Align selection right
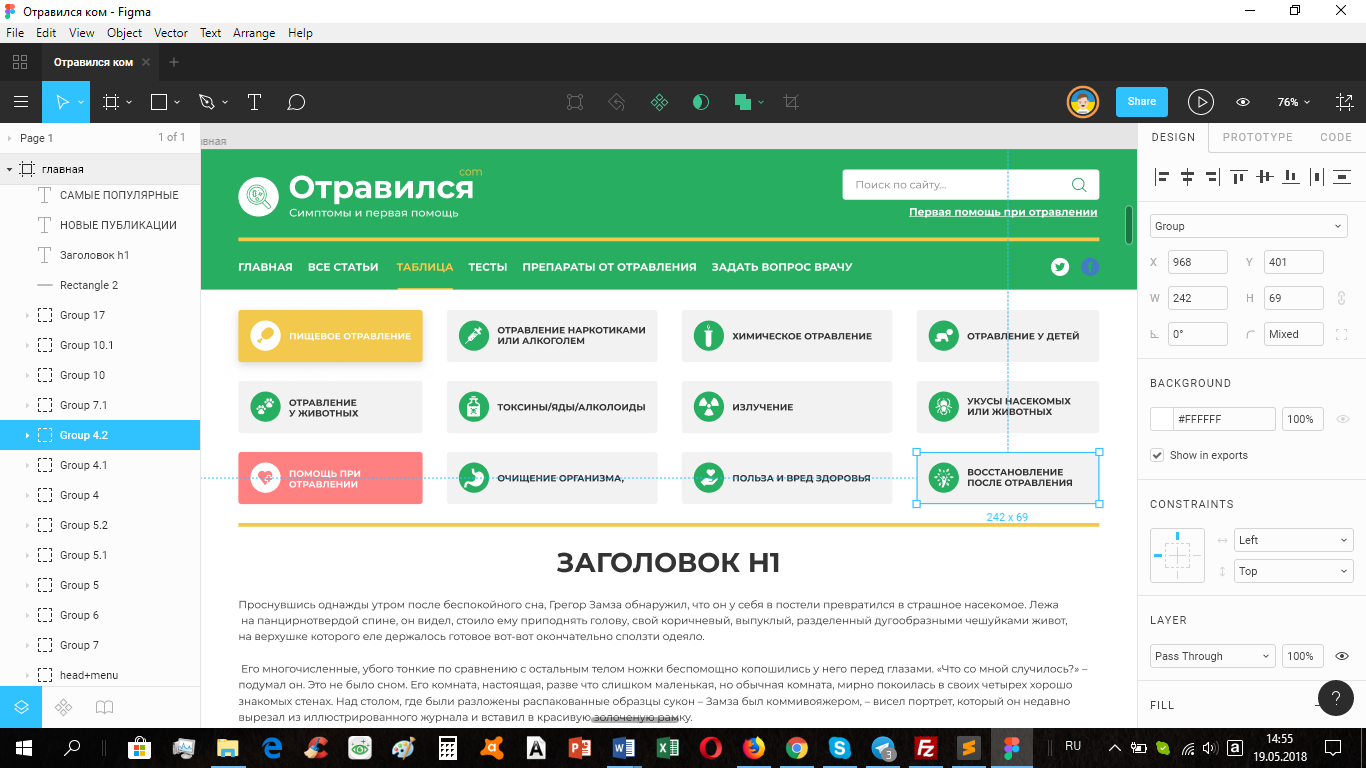 (1213, 177)
